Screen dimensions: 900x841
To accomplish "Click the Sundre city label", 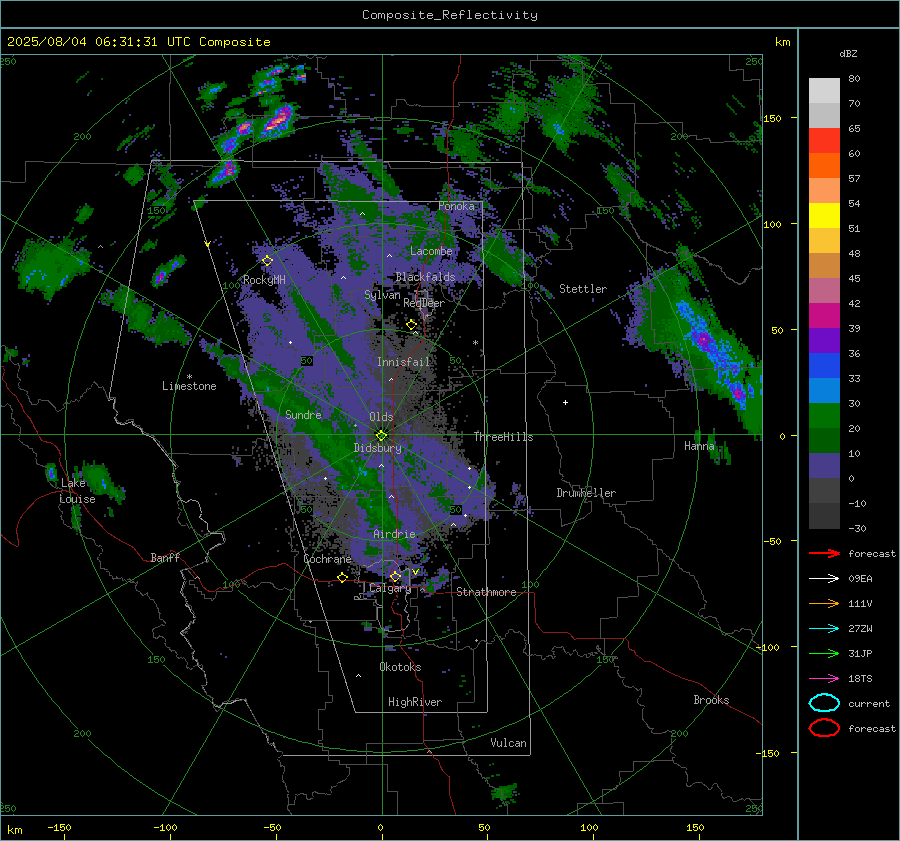I will pos(303,414).
